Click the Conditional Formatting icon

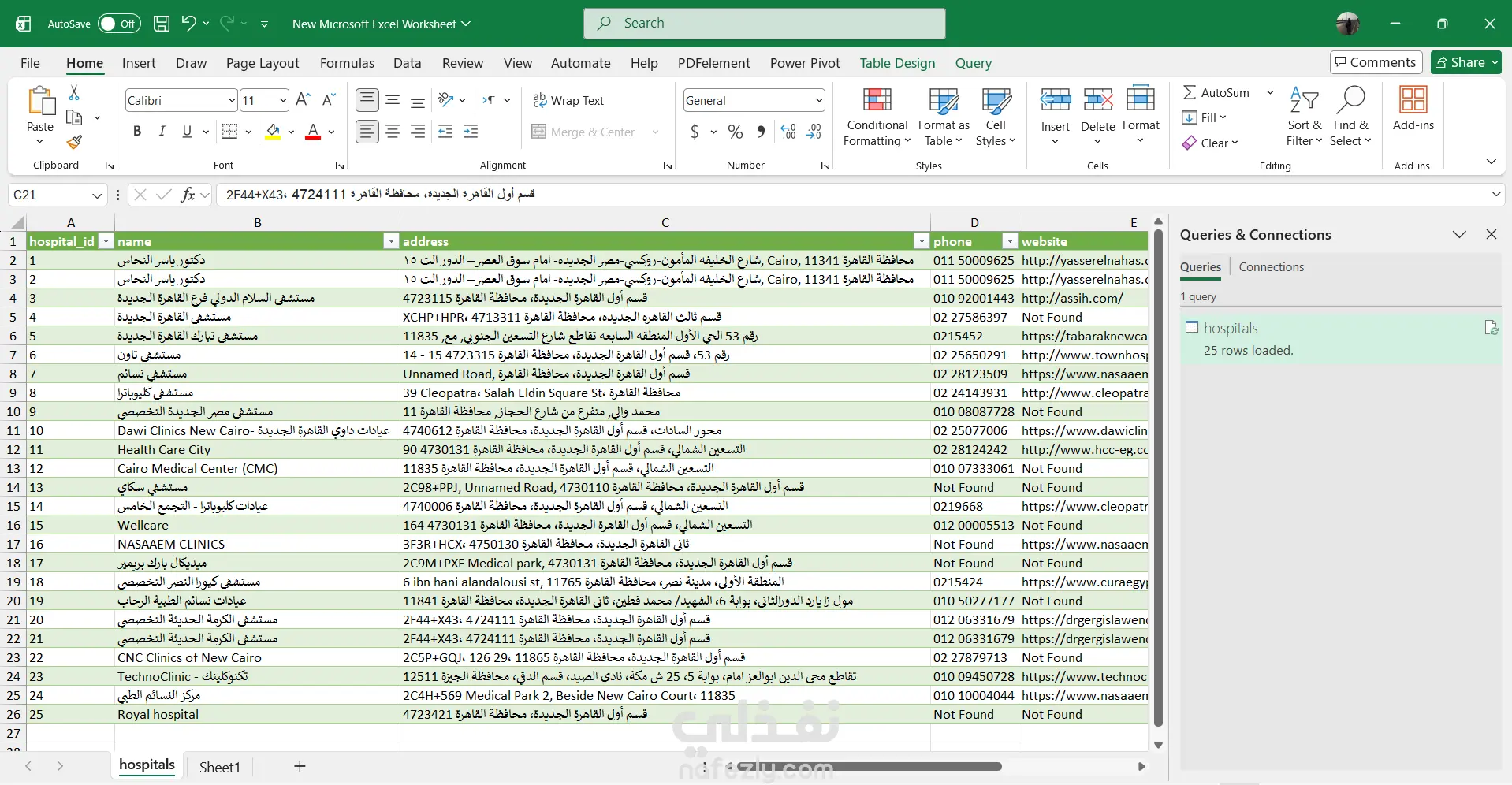click(877, 101)
